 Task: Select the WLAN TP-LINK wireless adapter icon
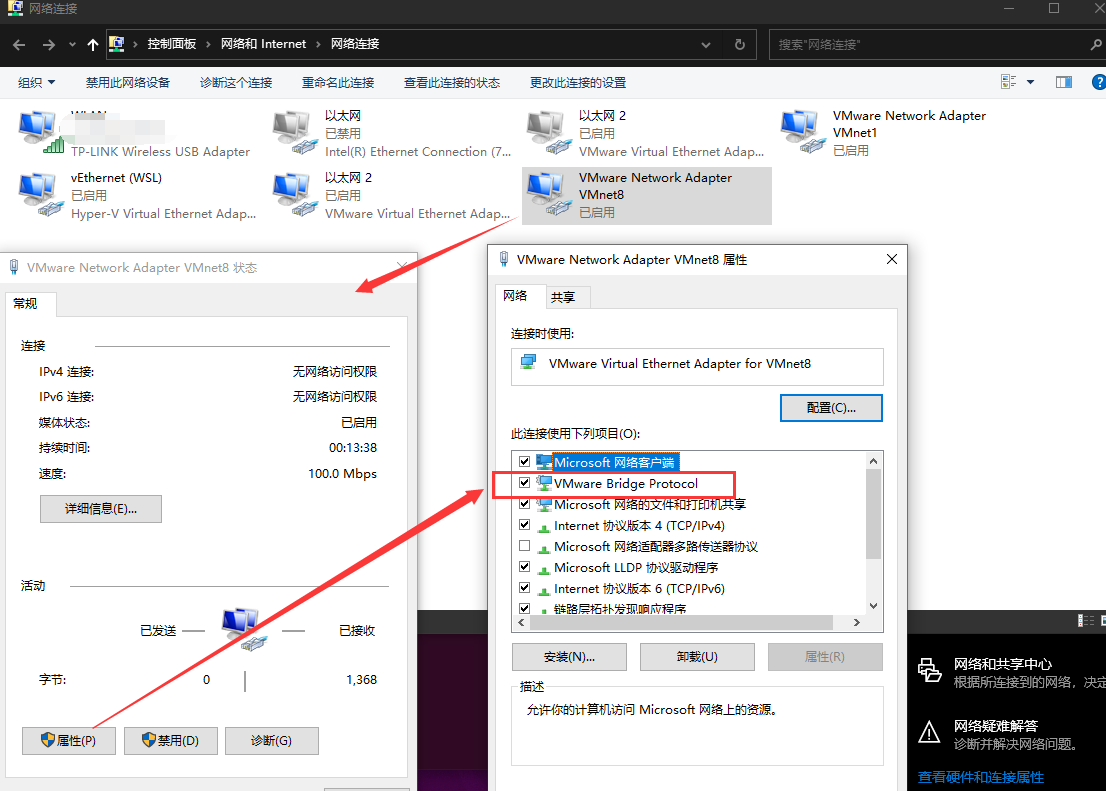(42, 132)
